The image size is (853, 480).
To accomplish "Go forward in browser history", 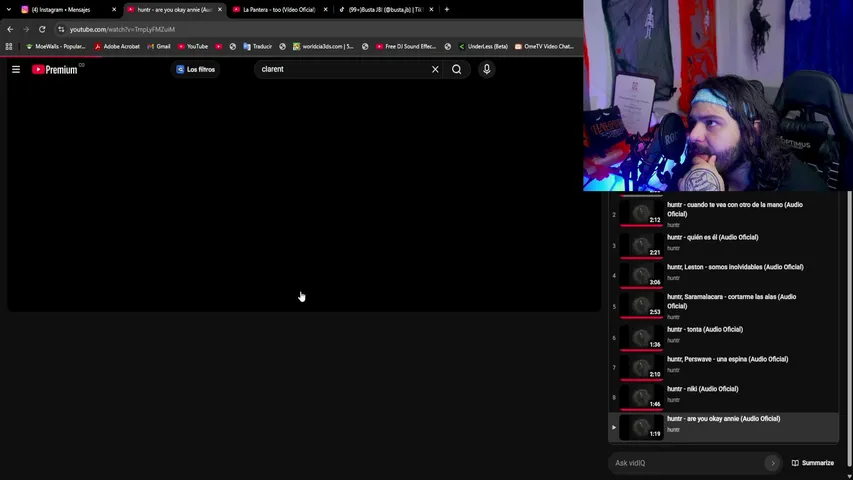I will (x=26, y=29).
